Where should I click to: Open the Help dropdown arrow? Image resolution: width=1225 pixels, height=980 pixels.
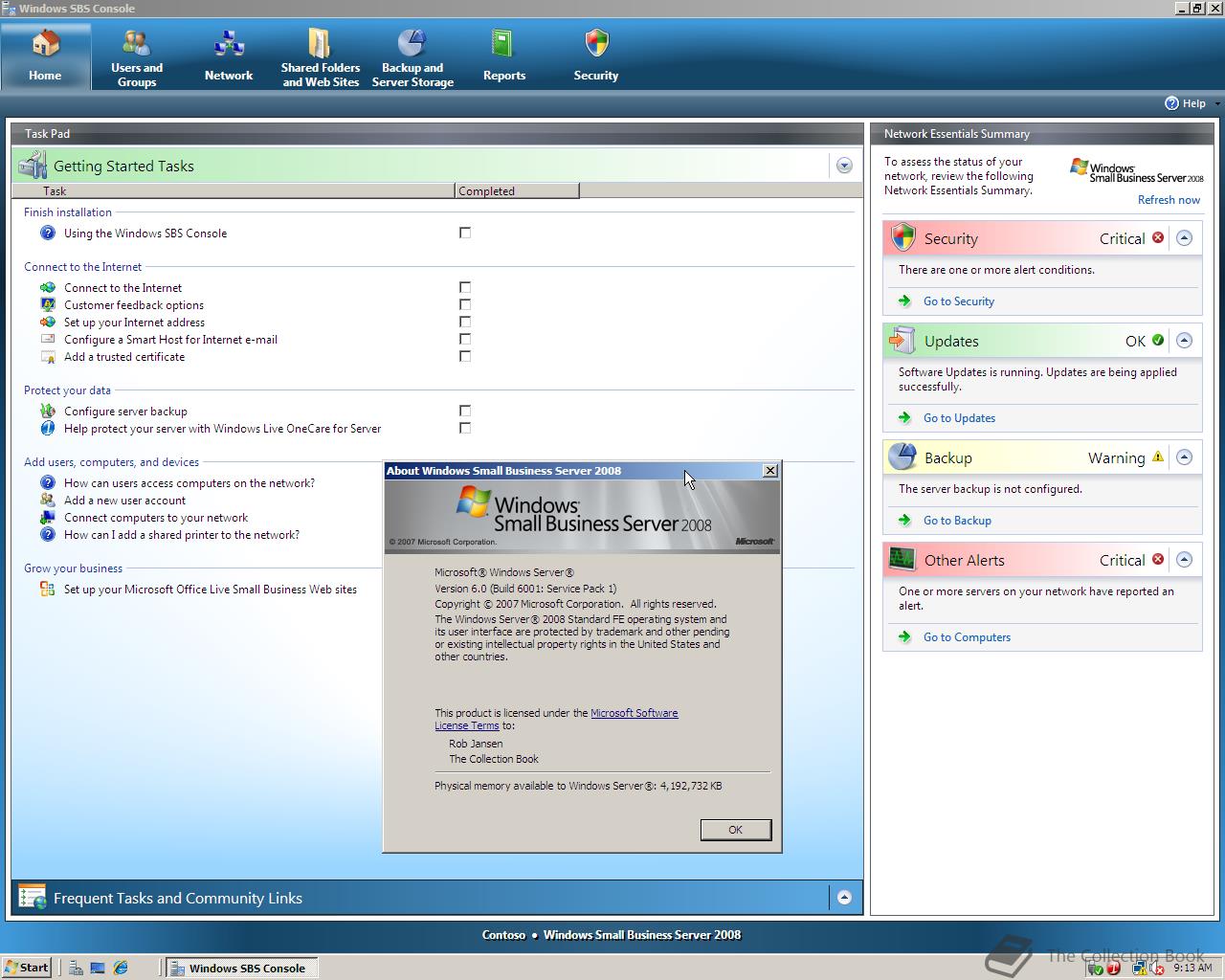(1216, 103)
